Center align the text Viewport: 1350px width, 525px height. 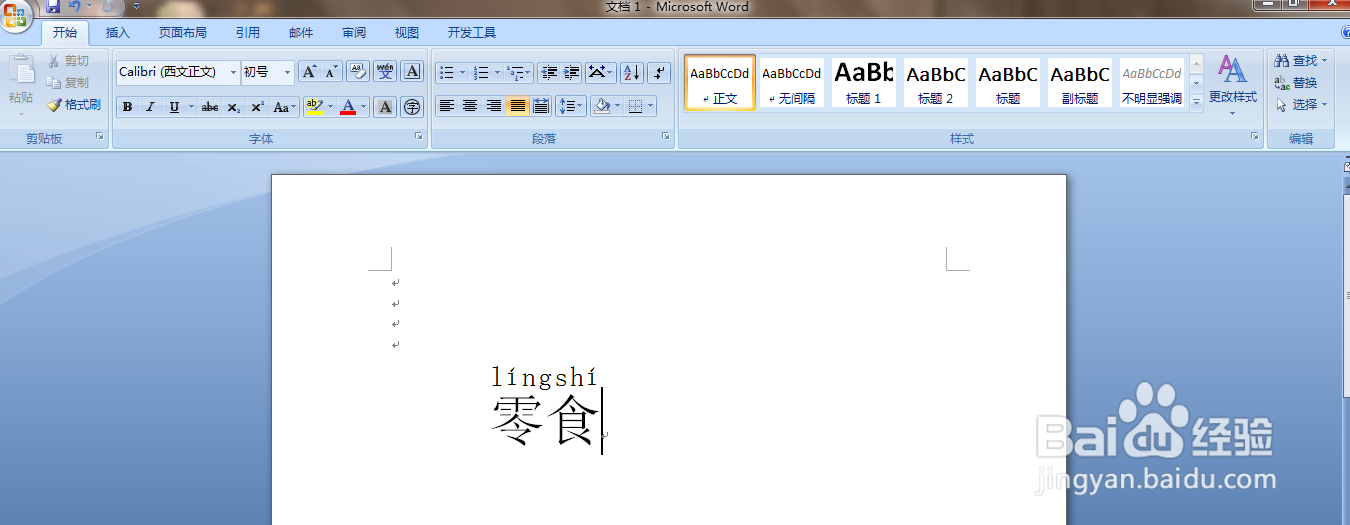point(470,106)
